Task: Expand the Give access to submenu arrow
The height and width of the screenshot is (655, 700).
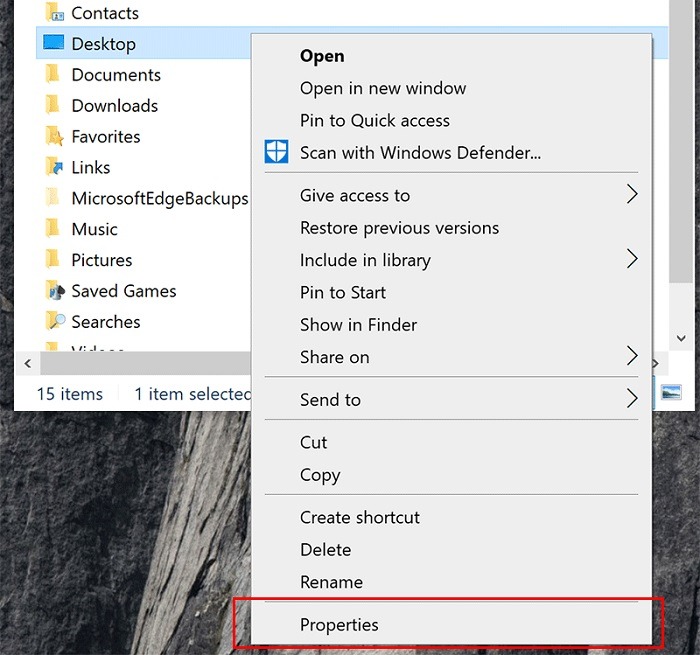Action: [x=632, y=194]
